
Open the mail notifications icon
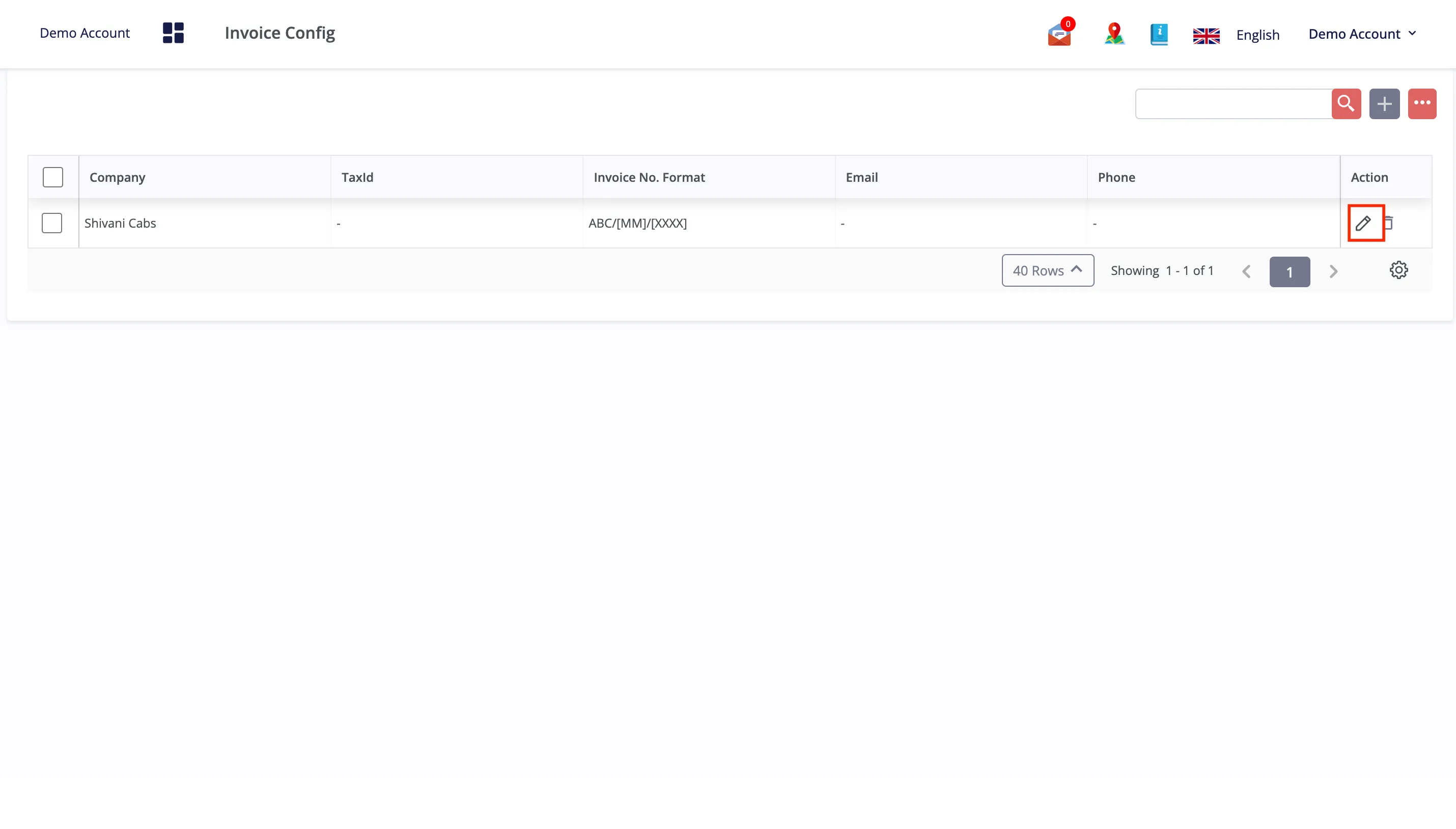(x=1060, y=33)
